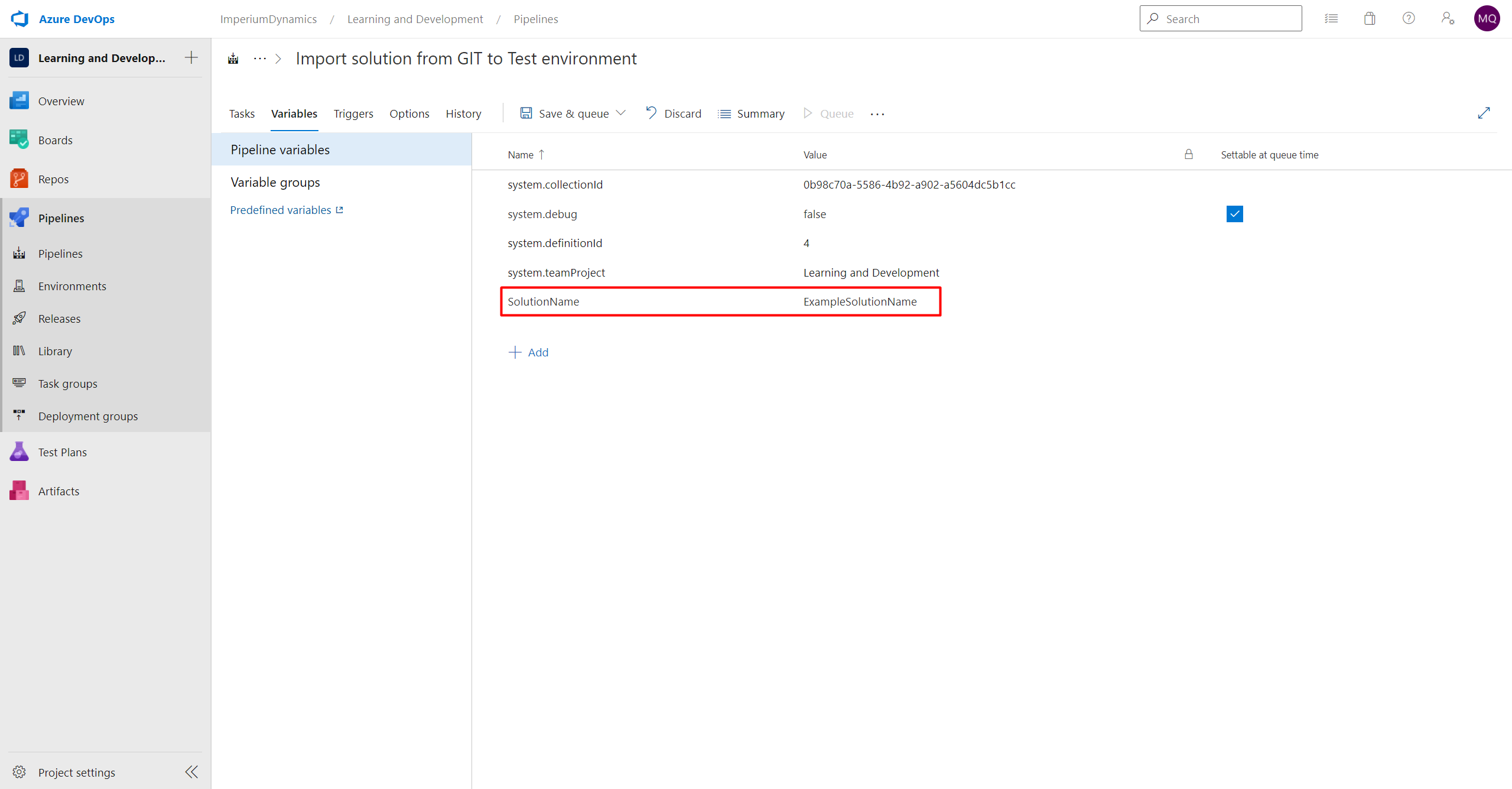The image size is (1512, 789).
Task: Click the Artifacts icon in sidebar
Action: pos(19,491)
